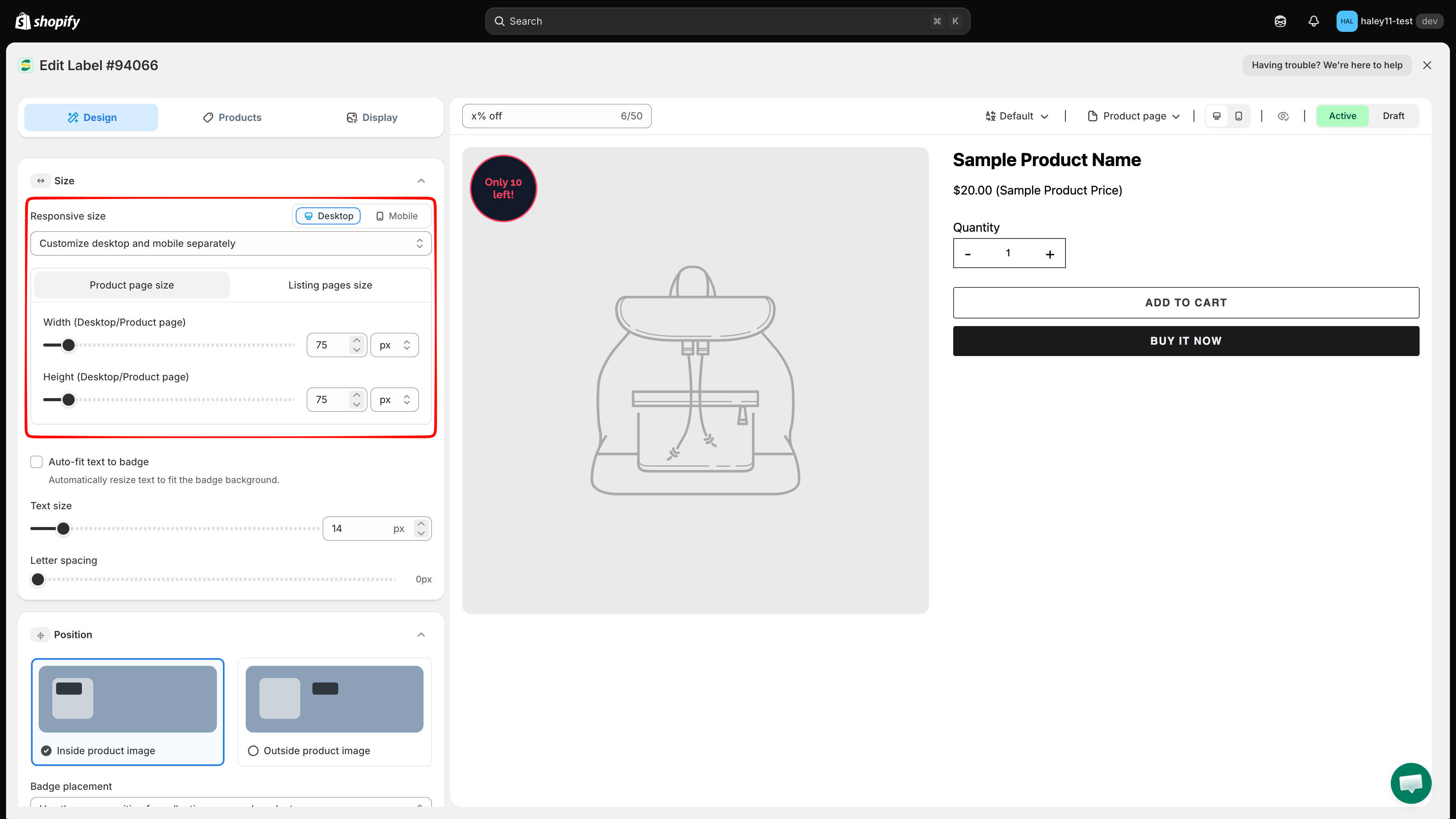This screenshot has width=1456, height=819.
Task: Select Inside product image option
Action: click(128, 712)
